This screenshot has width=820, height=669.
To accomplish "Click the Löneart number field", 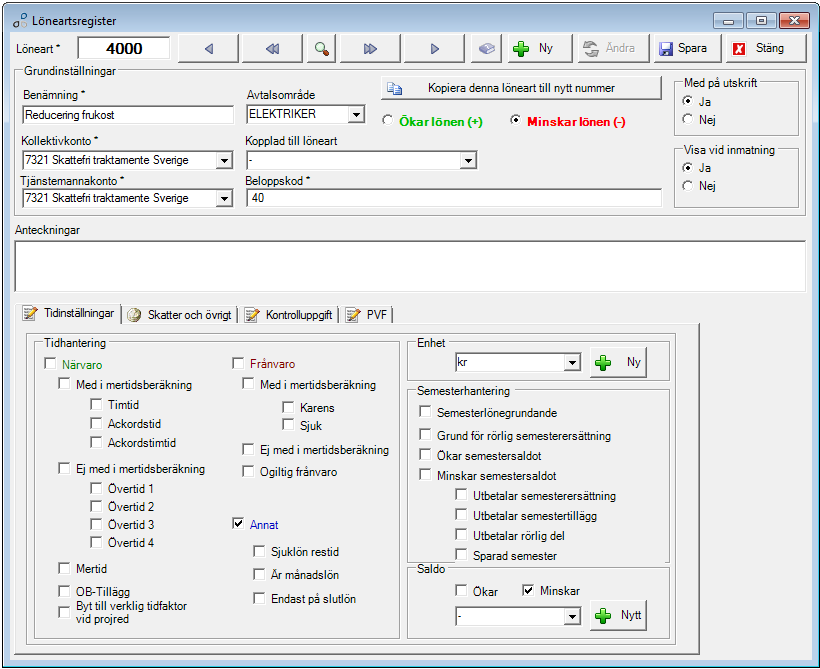I will pyautogui.click(x=124, y=48).
